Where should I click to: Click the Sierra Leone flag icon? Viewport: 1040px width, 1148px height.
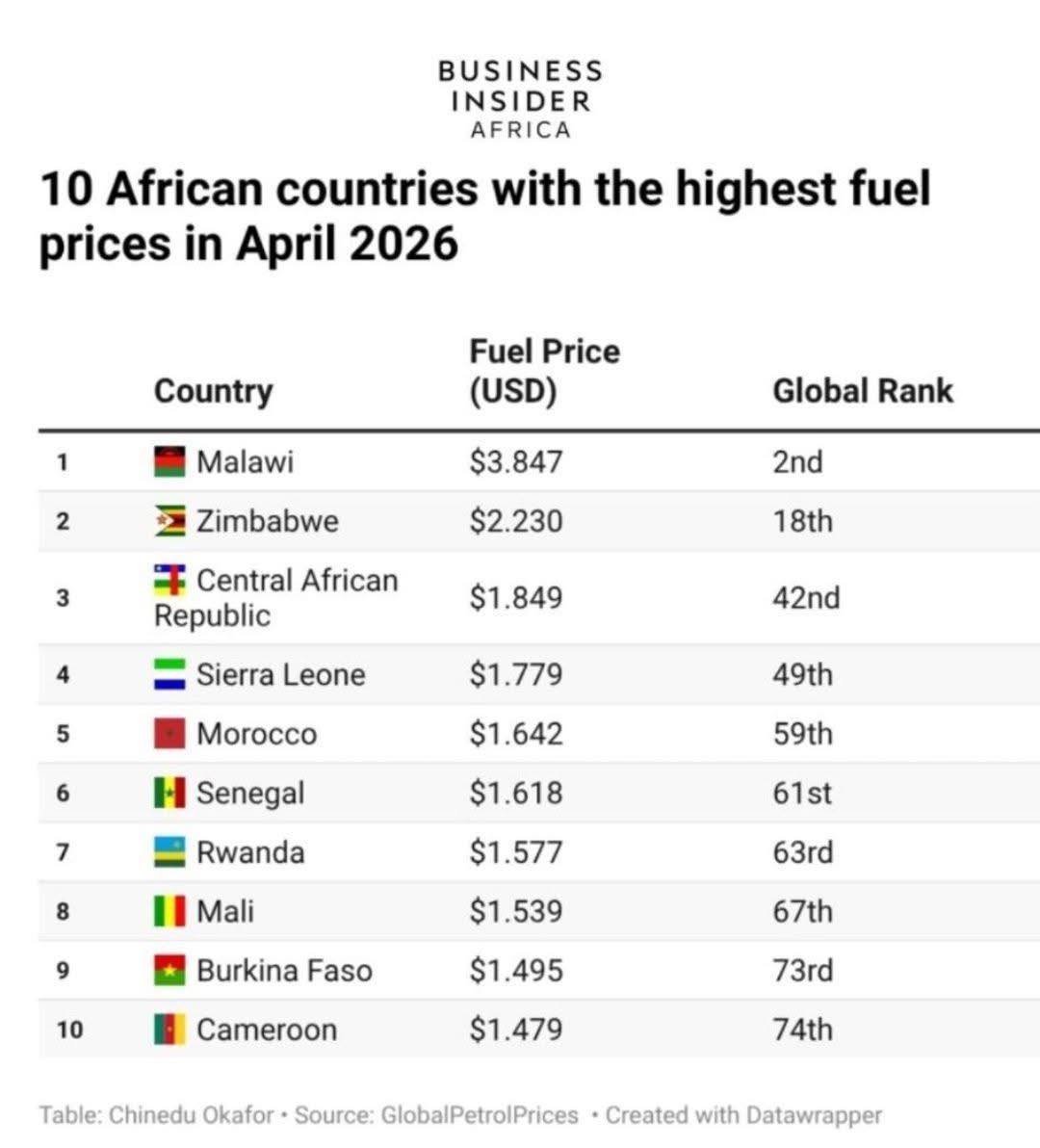click(x=169, y=674)
